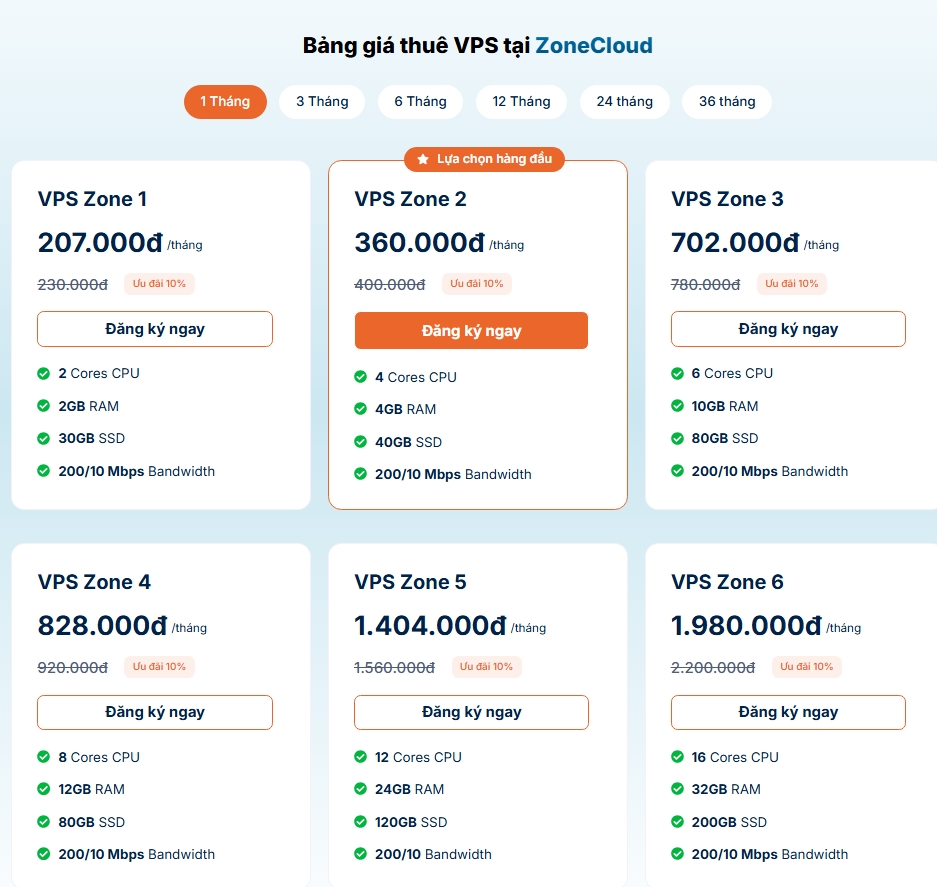This screenshot has width=937, height=887.
Task: Click Đăng ký ngay for VPS Zone 5
Action: 471,712
